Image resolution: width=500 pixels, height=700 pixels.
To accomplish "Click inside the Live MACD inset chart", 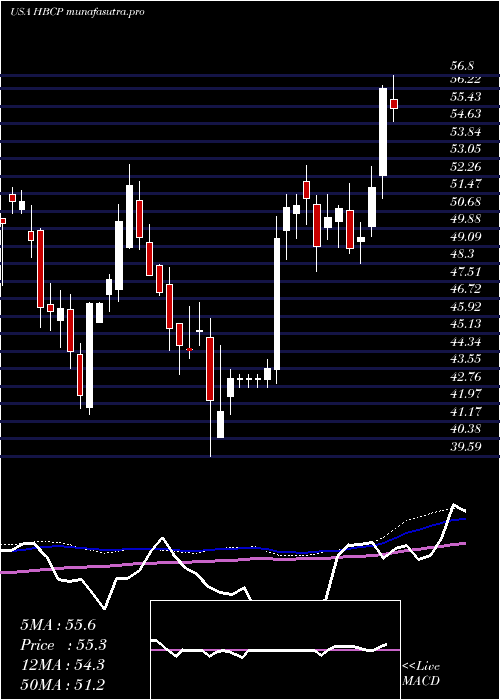I will pyautogui.click(x=275, y=650).
